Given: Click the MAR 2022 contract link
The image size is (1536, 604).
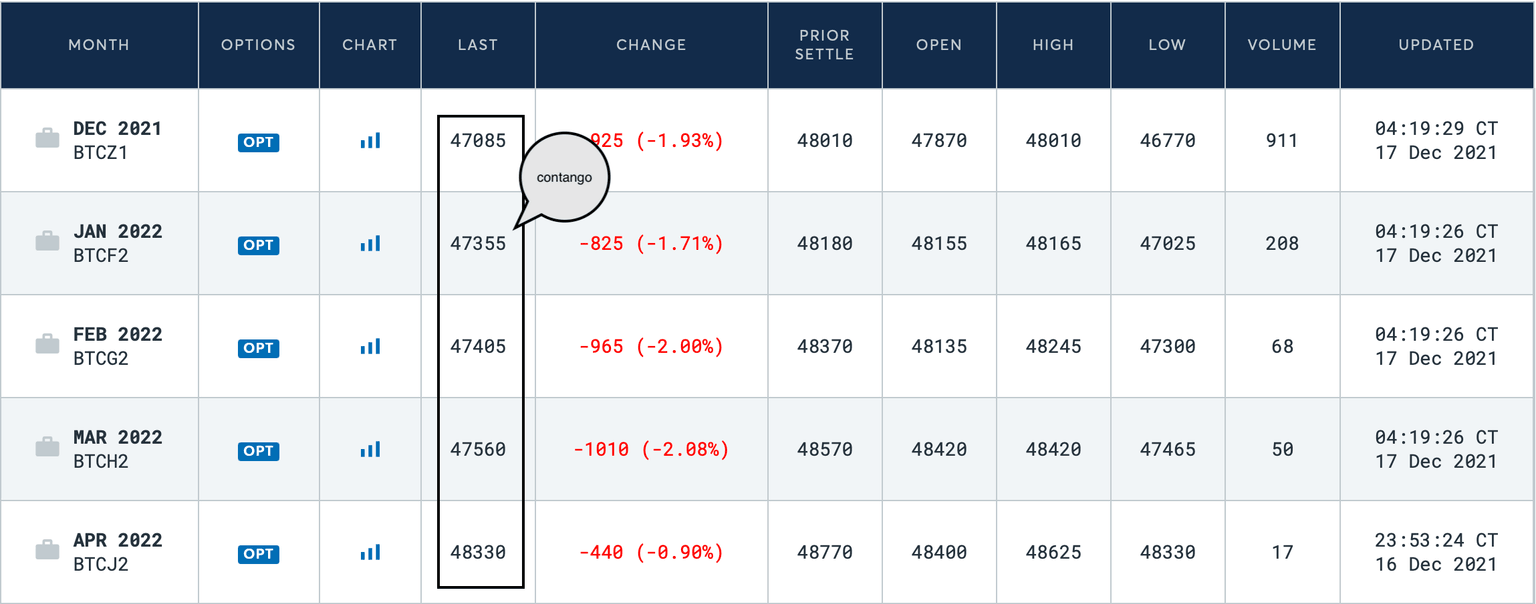Looking at the screenshot, I should [117, 438].
